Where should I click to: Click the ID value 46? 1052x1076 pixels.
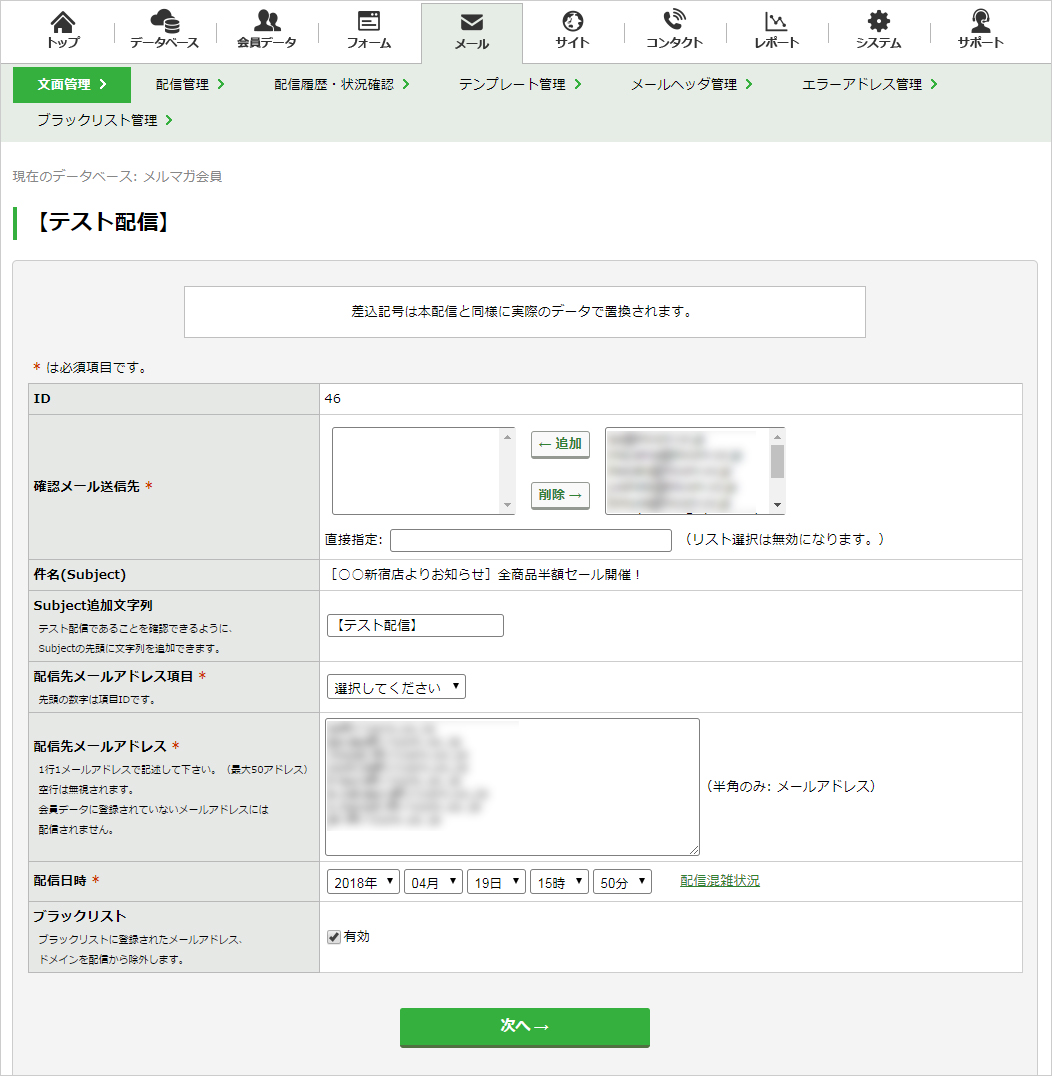[x=333, y=399]
